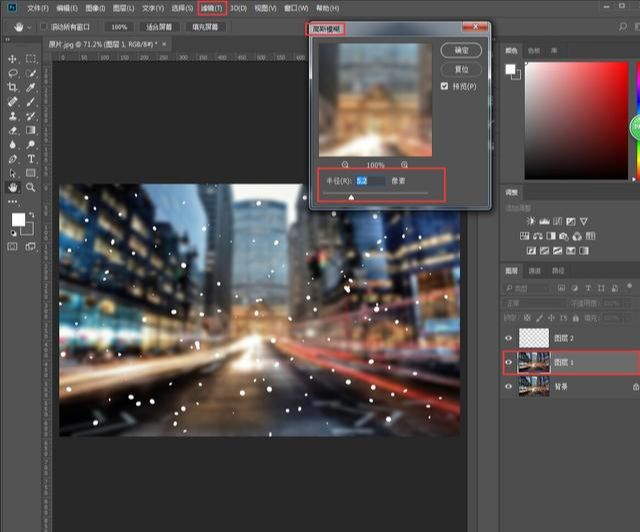640x532 pixels.
Task: Open the layer filter kind dropdown
Action: pos(526,288)
